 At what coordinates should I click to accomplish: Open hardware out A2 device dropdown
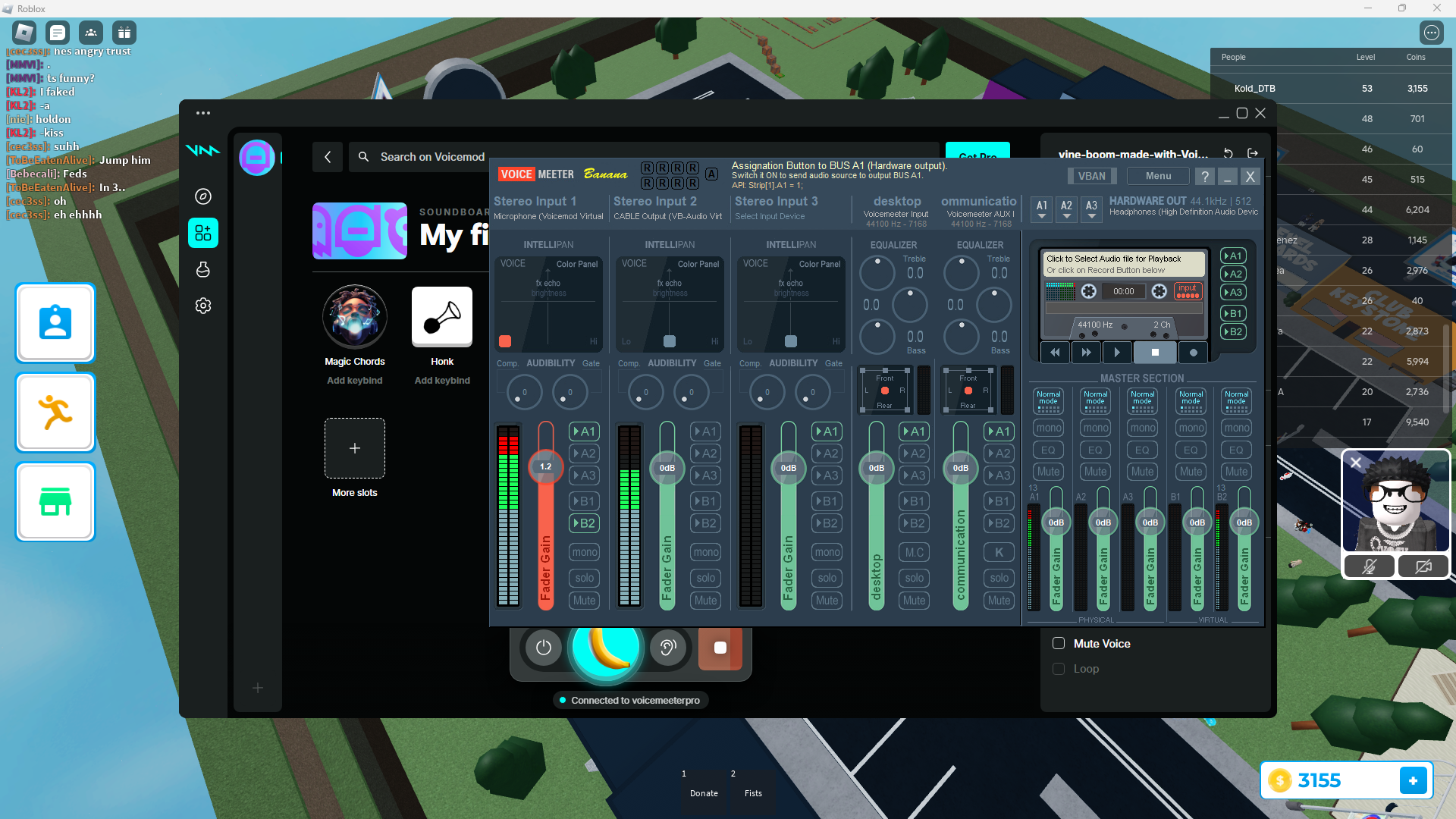tap(1067, 209)
